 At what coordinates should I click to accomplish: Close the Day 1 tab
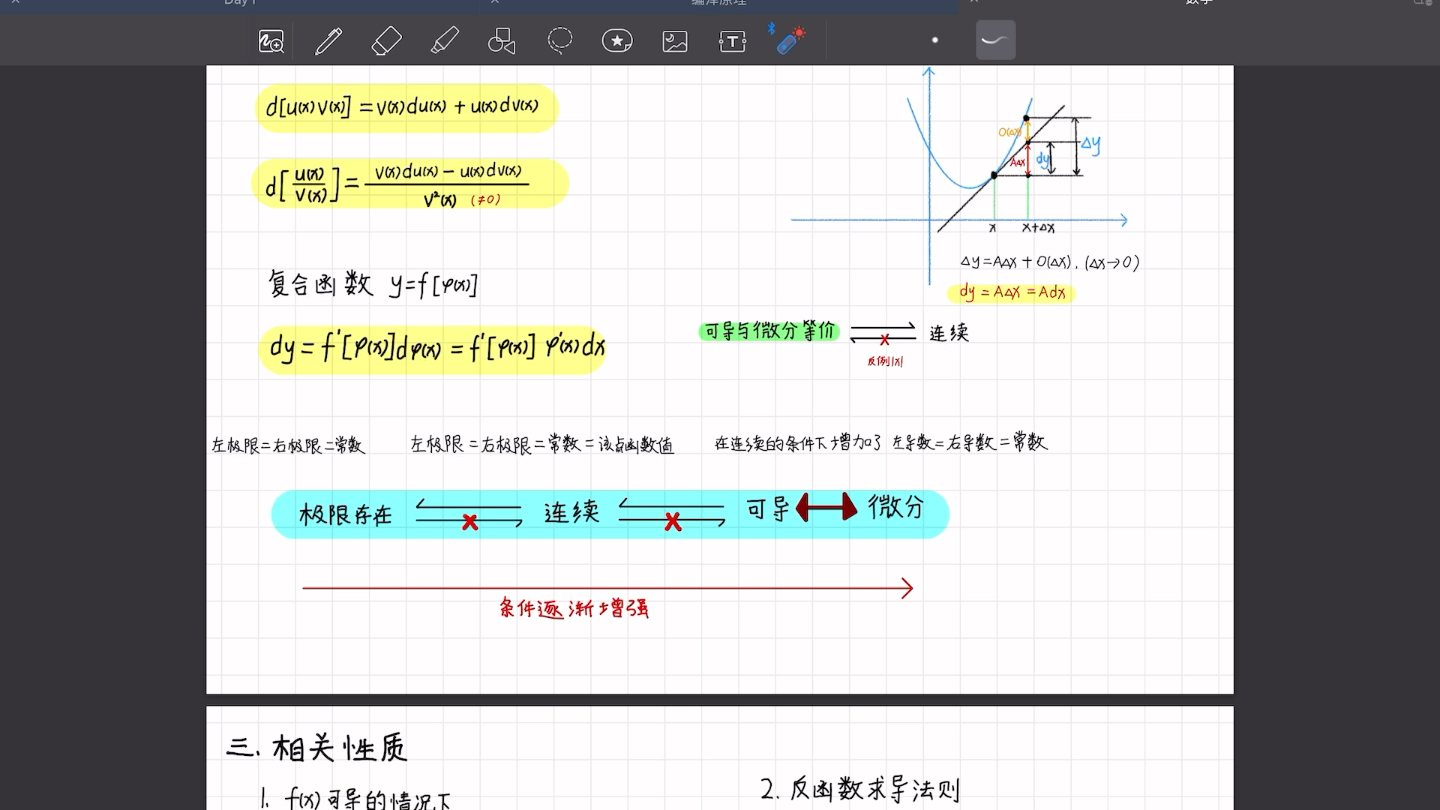coord(14,4)
